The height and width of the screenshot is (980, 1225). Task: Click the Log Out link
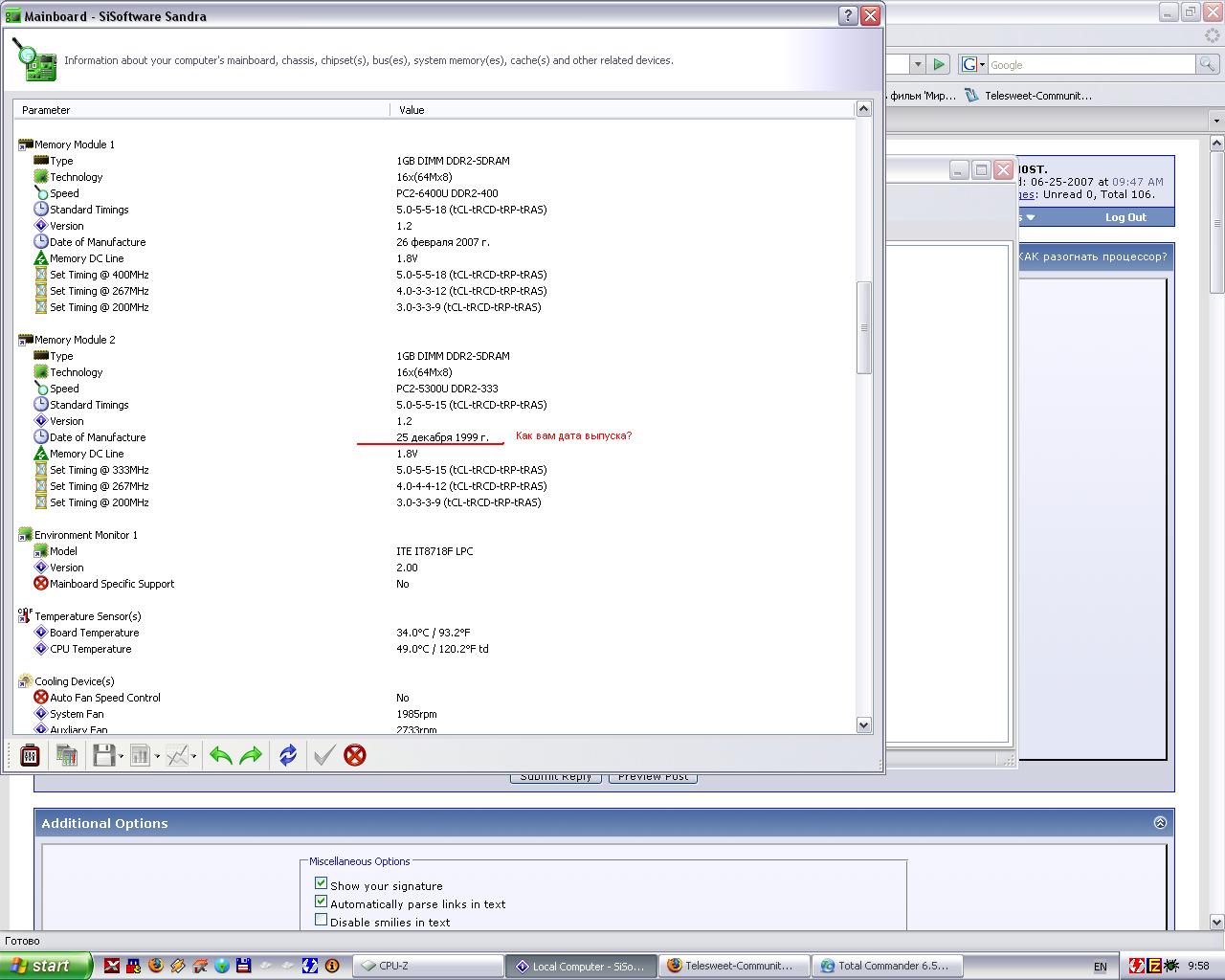click(x=1125, y=217)
